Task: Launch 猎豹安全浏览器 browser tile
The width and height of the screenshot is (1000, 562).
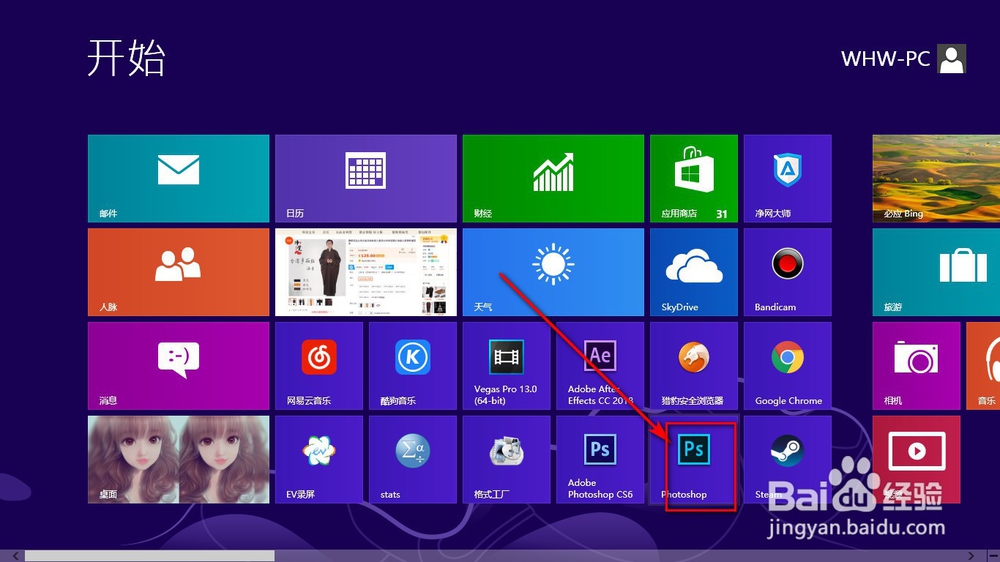Action: [694, 366]
